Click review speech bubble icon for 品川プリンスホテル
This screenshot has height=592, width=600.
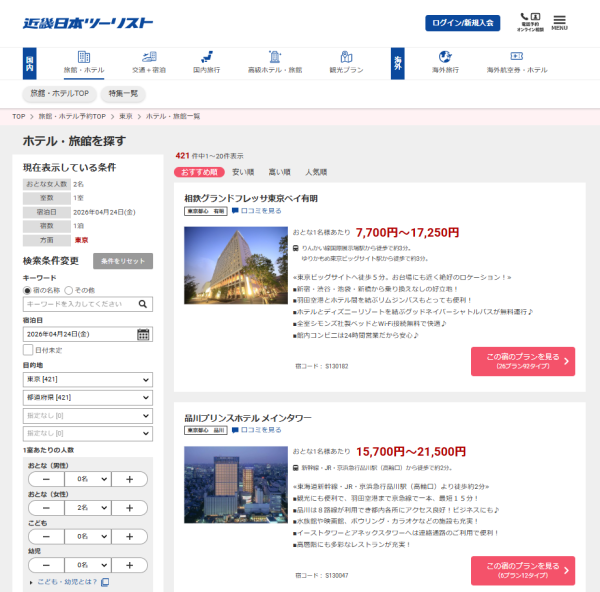click(x=235, y=430)
